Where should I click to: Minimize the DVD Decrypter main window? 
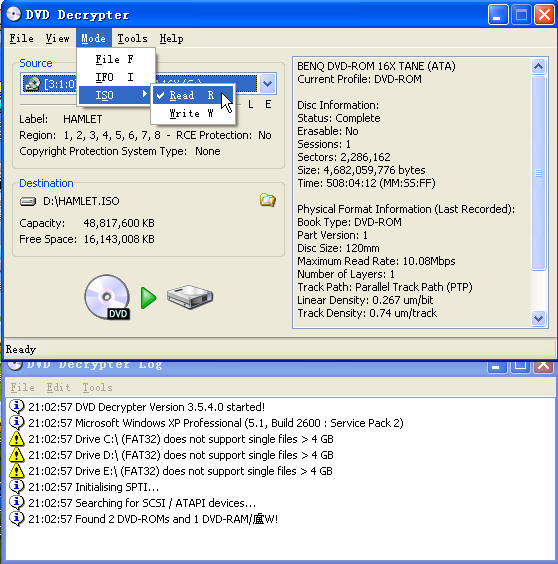[498, 14]
